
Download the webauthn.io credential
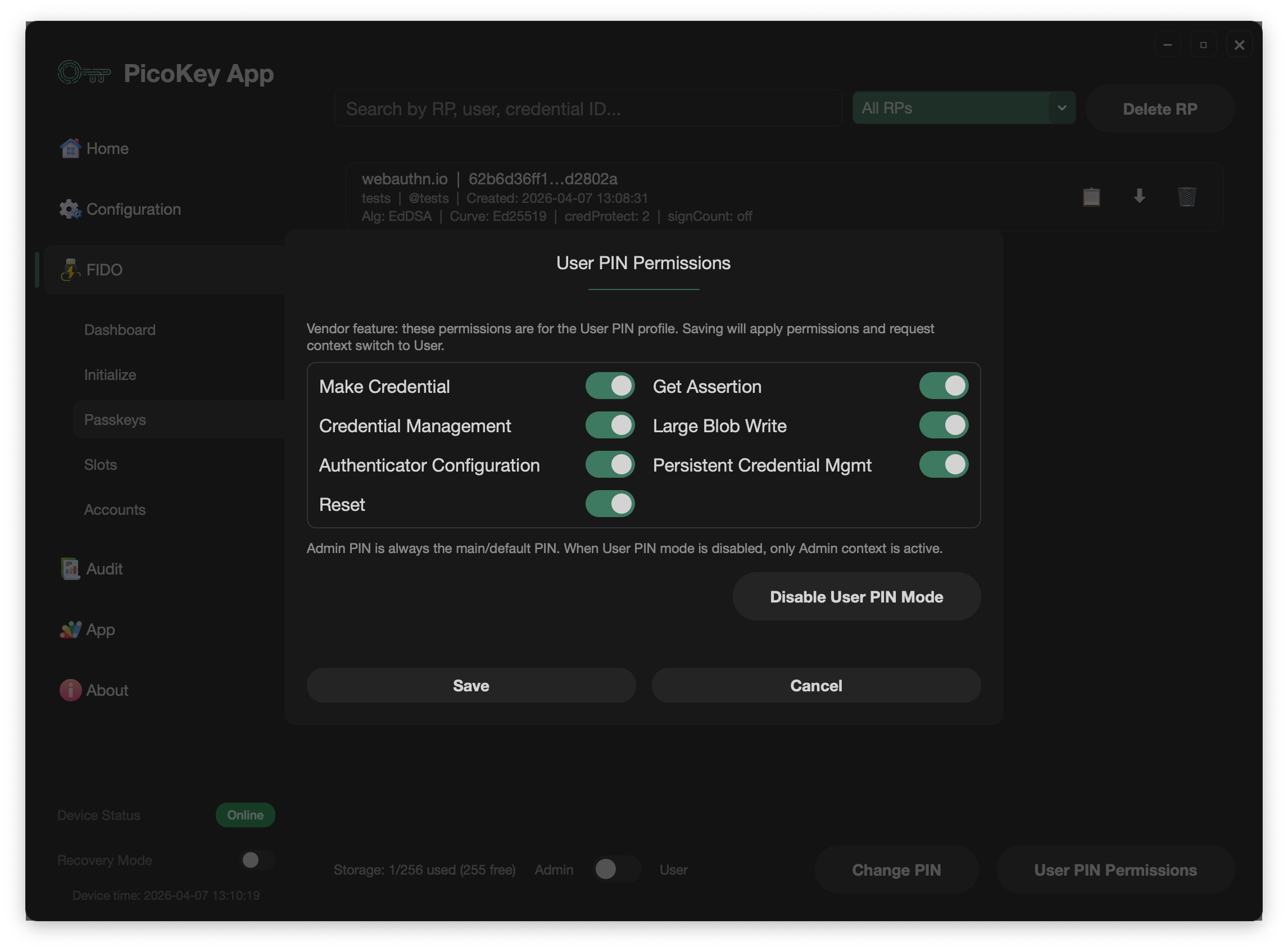1139,197
